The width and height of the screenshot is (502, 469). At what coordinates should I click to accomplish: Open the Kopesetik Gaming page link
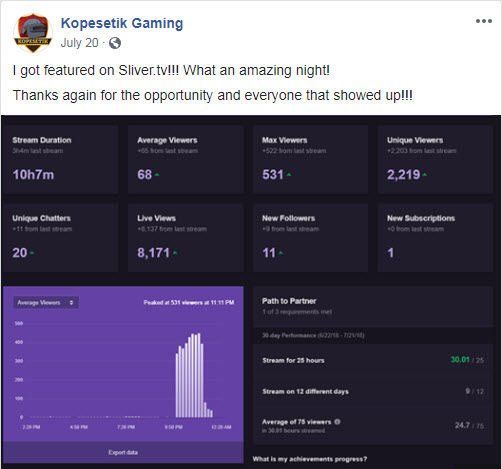coord(122,23)
